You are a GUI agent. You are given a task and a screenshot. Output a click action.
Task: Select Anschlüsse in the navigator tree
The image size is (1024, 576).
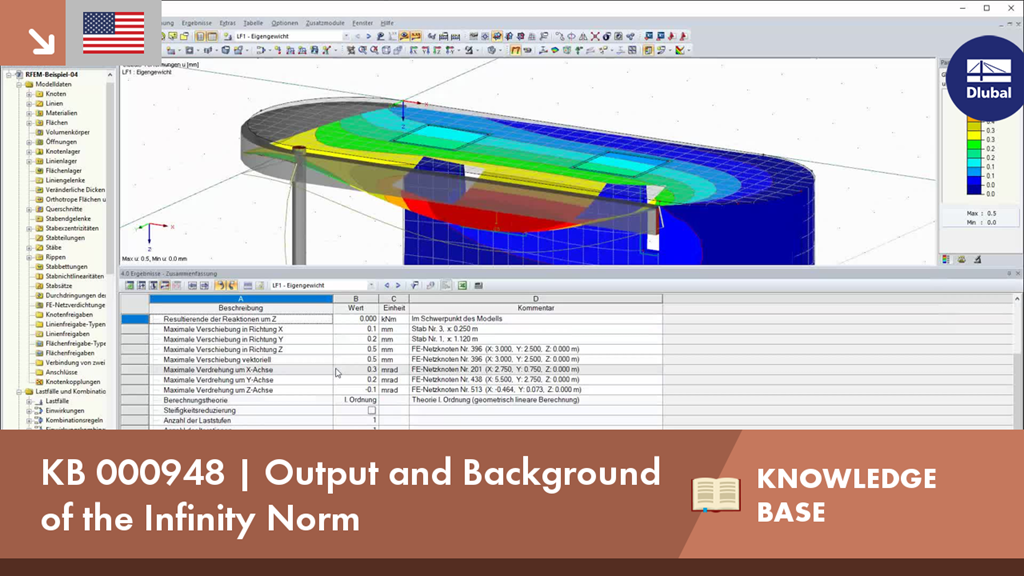point(61,372)
